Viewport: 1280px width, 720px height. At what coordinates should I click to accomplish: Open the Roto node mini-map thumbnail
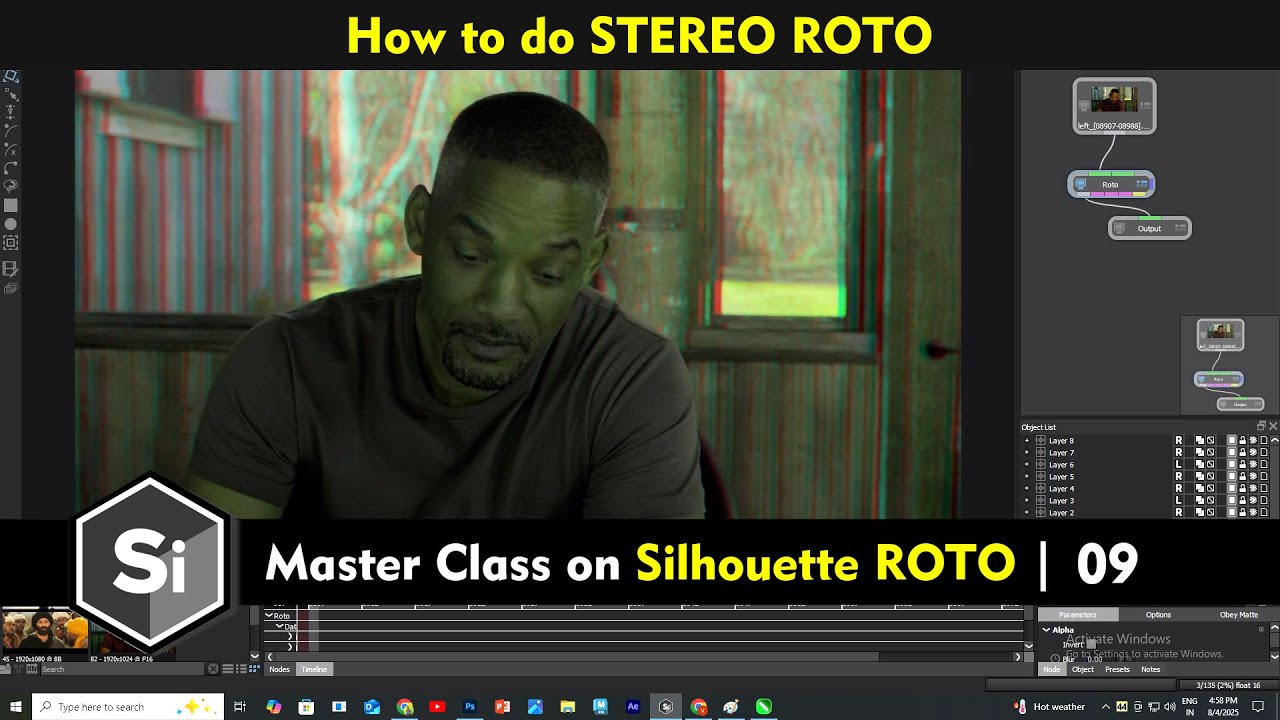tap(1219, 379)
